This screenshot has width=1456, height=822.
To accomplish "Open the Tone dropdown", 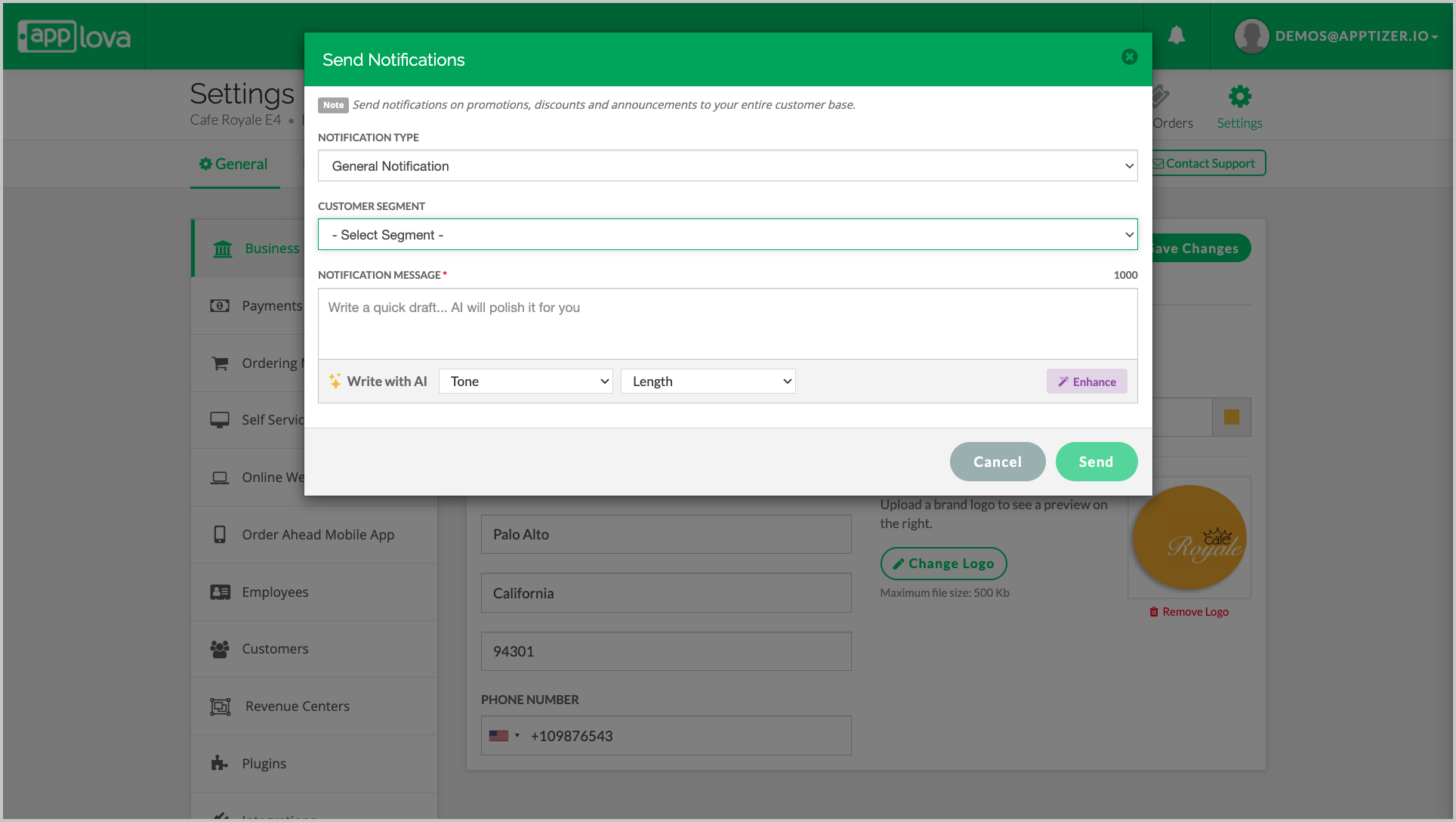I will [526, 382].
